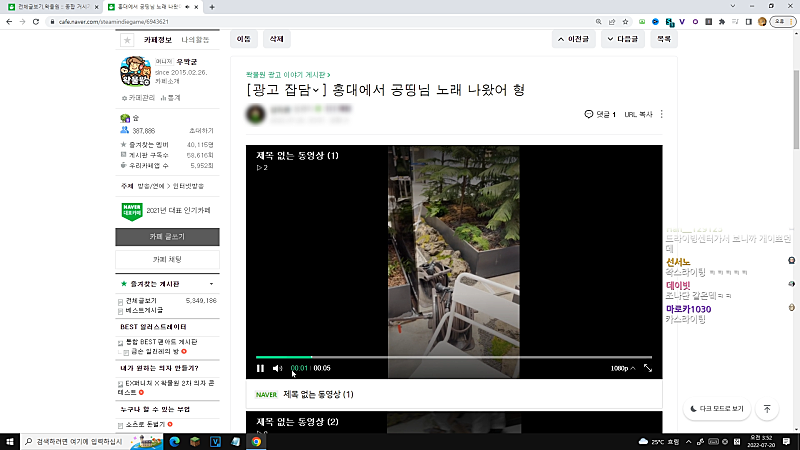The width and height of the screenshot is (800, 450).
Task: Copy the post link with URL 복사
Action: tap(637, 115)
